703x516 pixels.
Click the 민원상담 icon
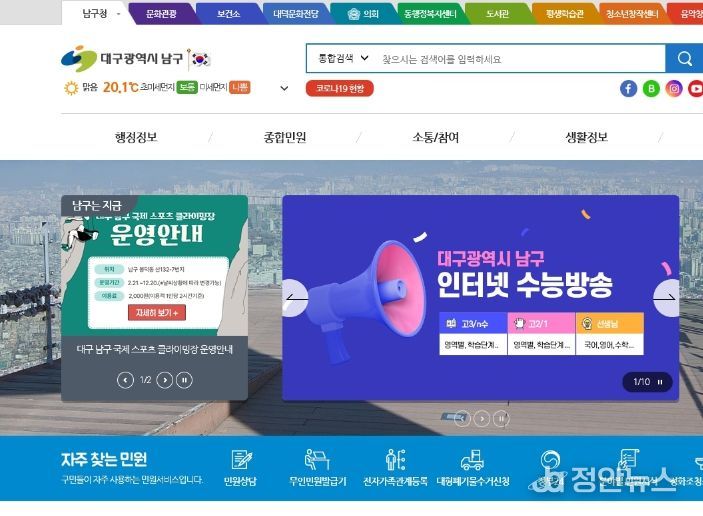241,460
